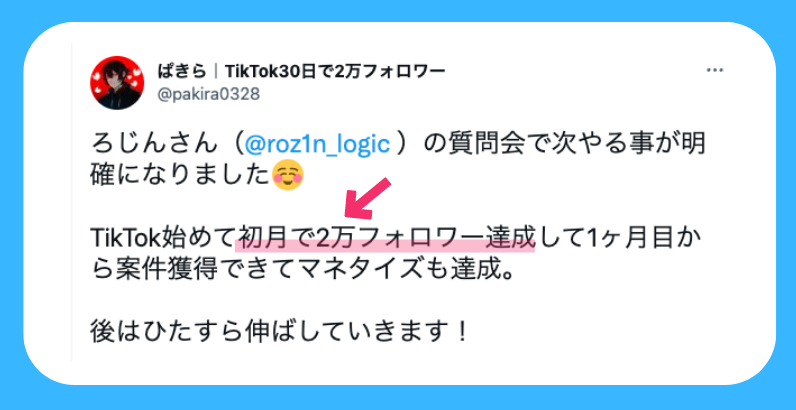Click the blank white area of the tweet card
The width and height of the screenshot is (796, 410).
click(x=635, y=315)
